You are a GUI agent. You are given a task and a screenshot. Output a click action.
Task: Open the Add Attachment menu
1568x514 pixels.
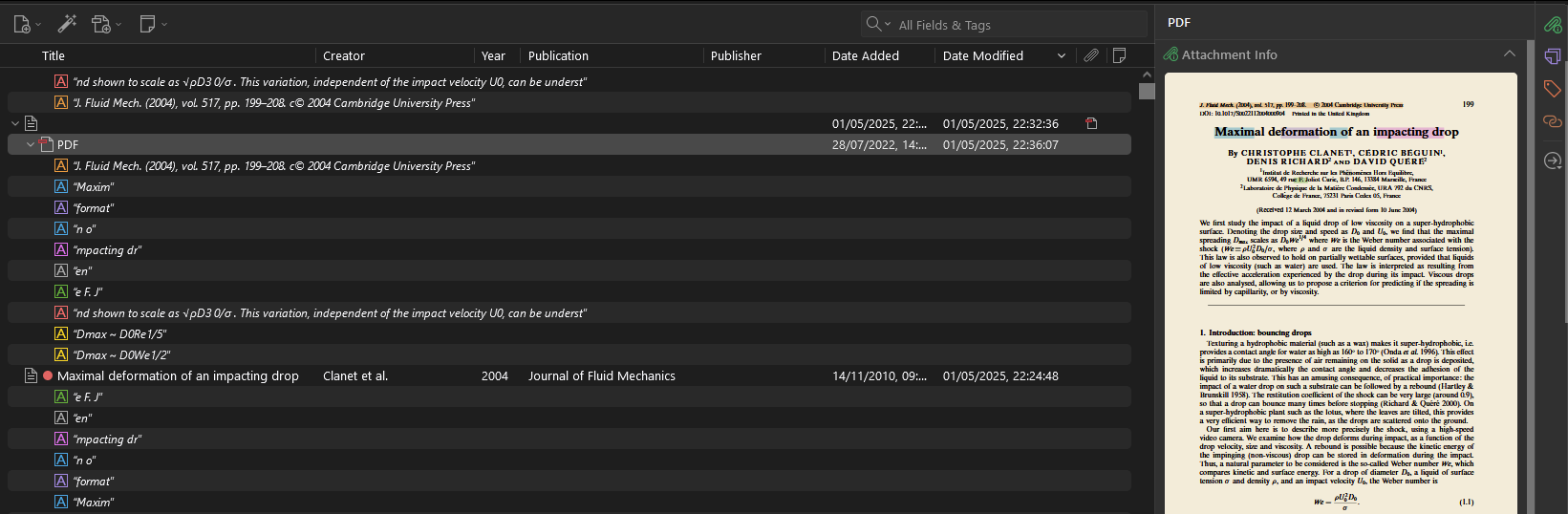(106, 24)
